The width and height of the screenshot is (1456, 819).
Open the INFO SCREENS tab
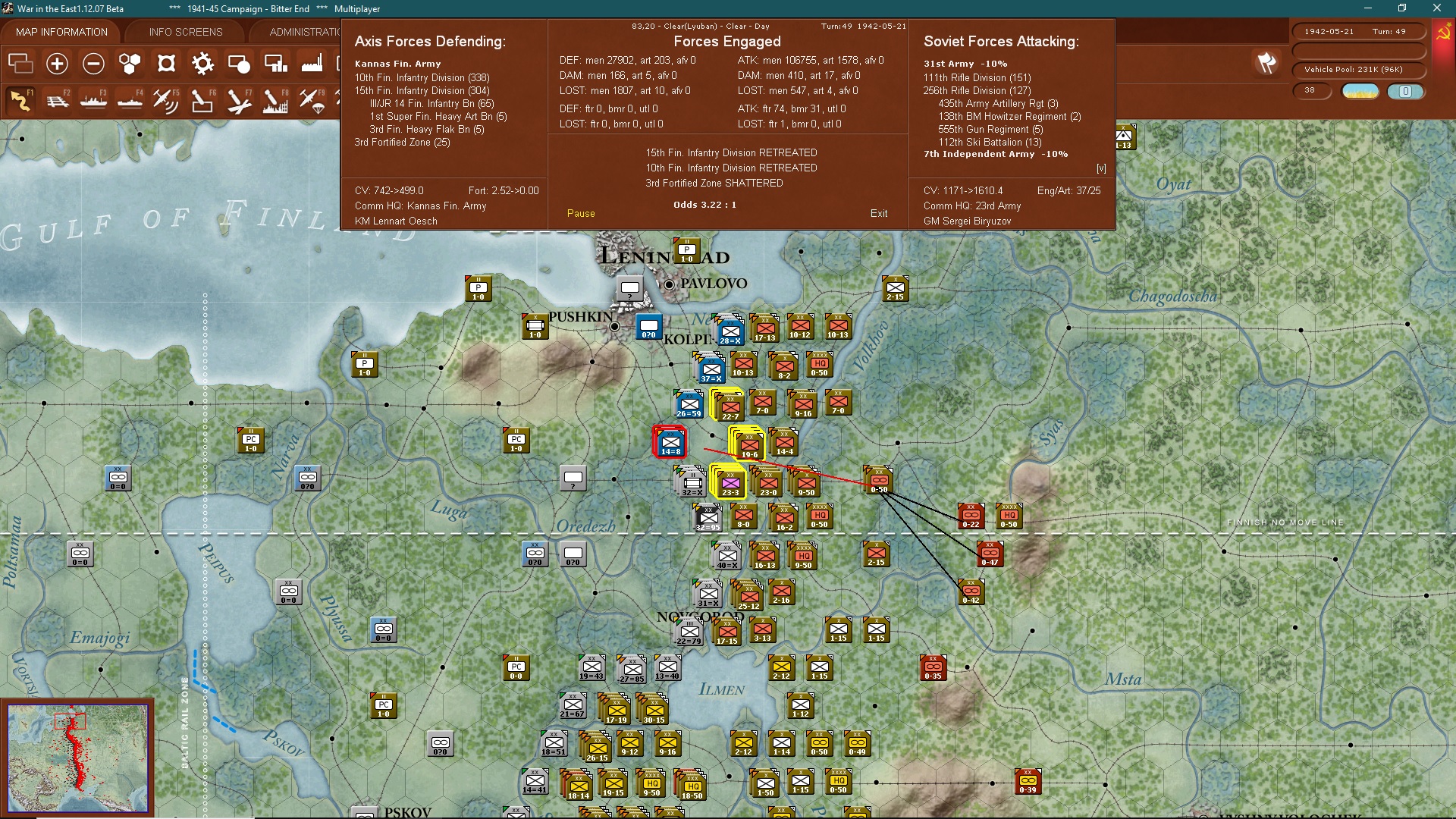186,32
